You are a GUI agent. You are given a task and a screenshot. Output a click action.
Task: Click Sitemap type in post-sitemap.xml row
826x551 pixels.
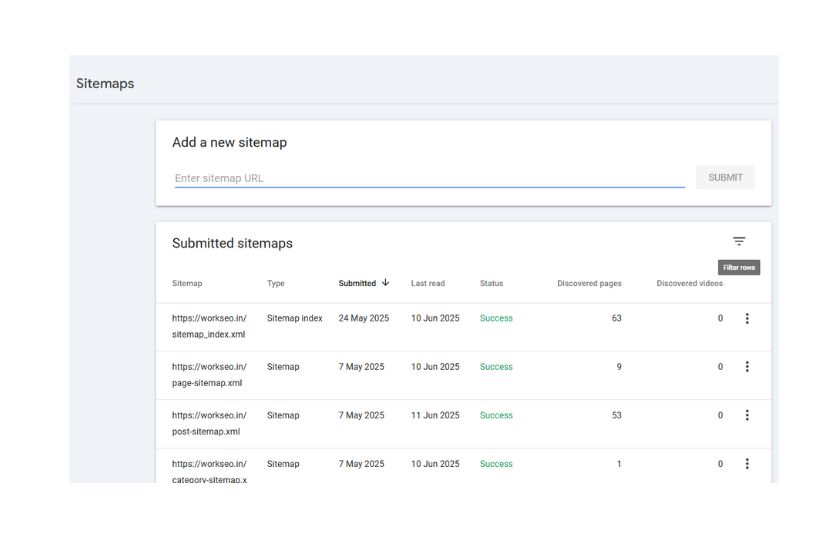tap(283, 415)
